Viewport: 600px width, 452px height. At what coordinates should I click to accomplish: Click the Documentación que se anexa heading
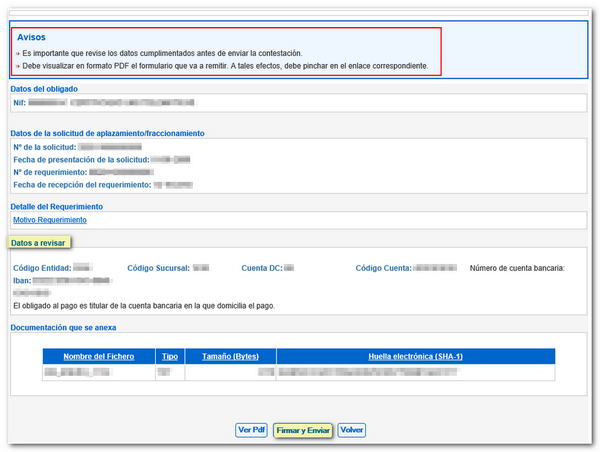pyautogui.click(x=66, y=327)
